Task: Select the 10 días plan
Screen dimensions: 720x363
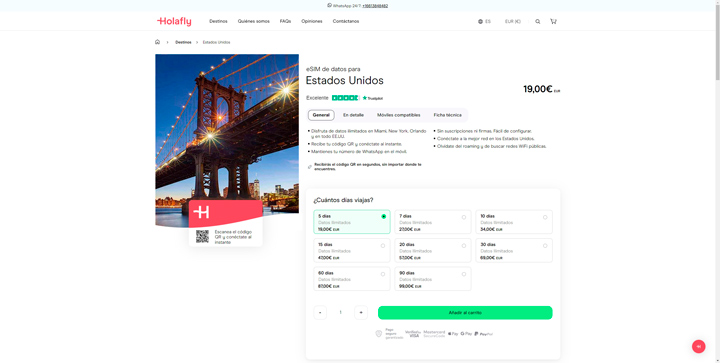Action: click(x=514, y=222)
